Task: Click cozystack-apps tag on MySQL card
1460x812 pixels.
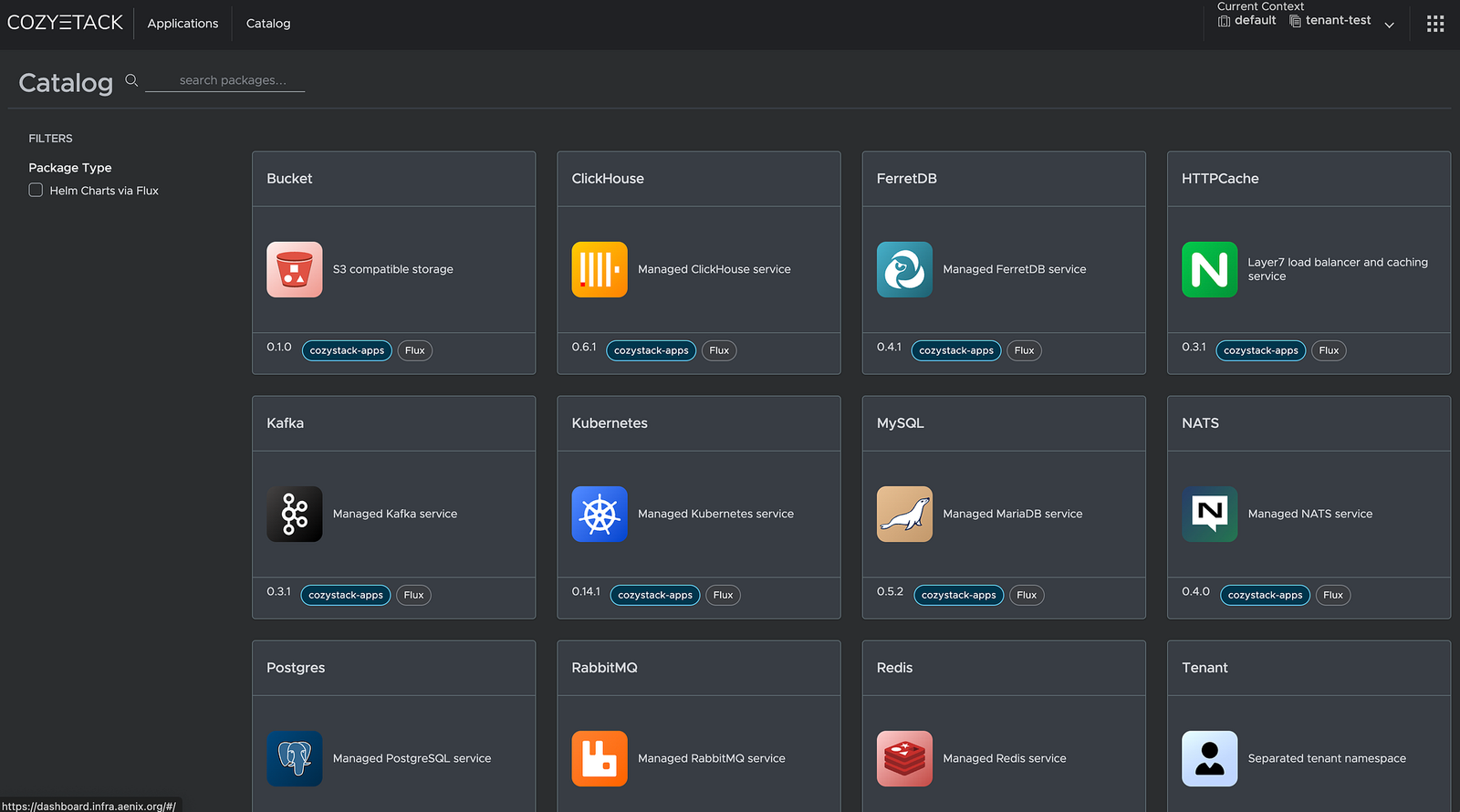Action: pyautogui.click(x=959, y=595)
